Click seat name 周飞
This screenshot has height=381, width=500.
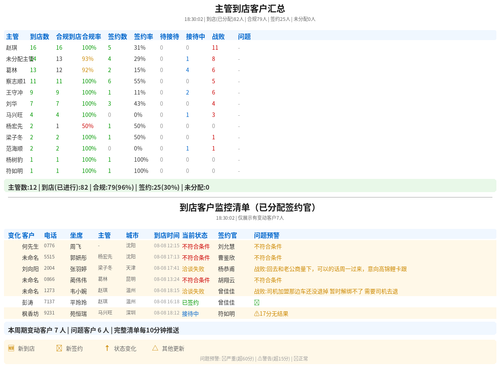point(76,247)
